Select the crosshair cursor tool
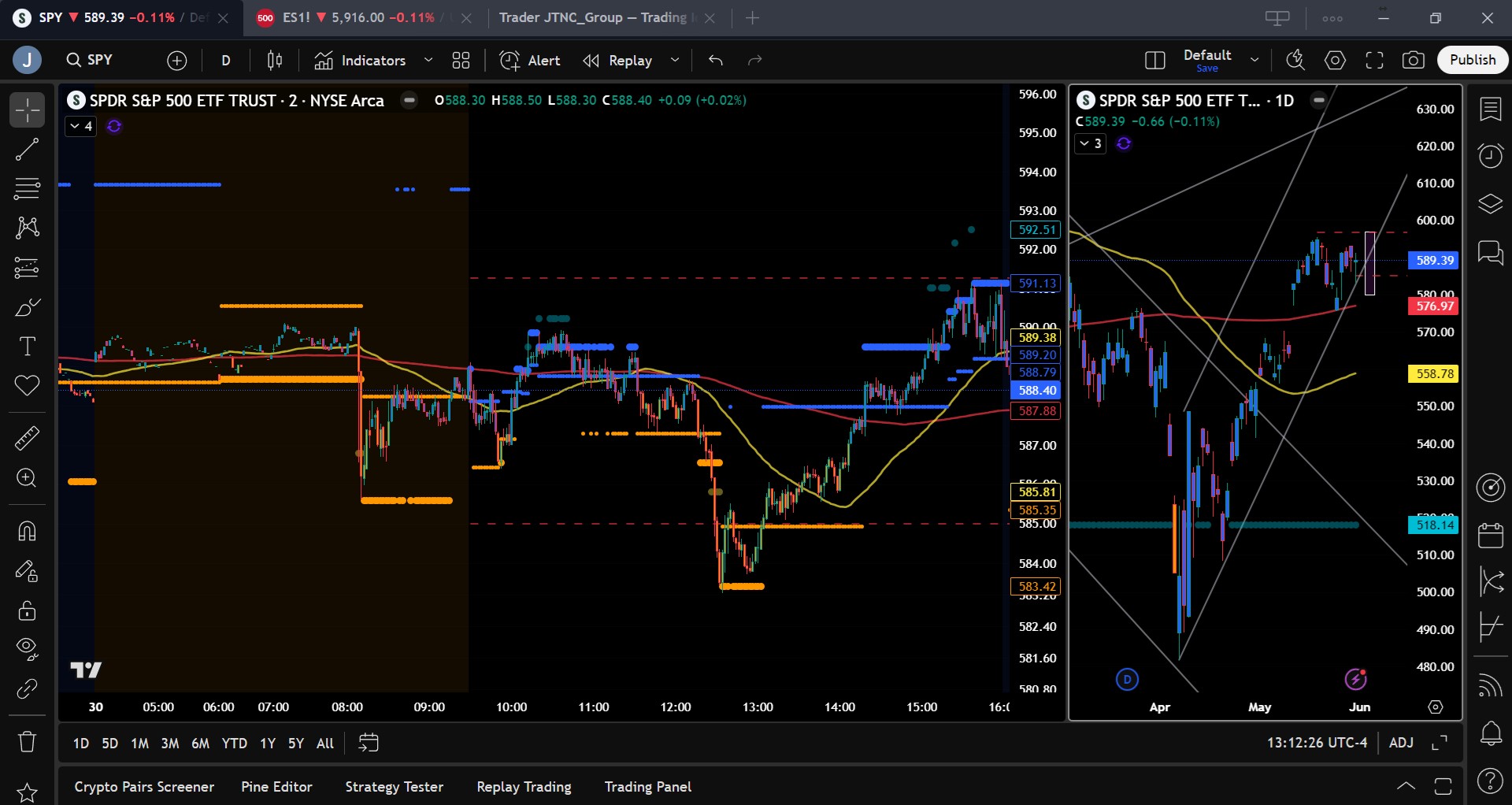Screen dimensions: 1512x805 (27, 110)
